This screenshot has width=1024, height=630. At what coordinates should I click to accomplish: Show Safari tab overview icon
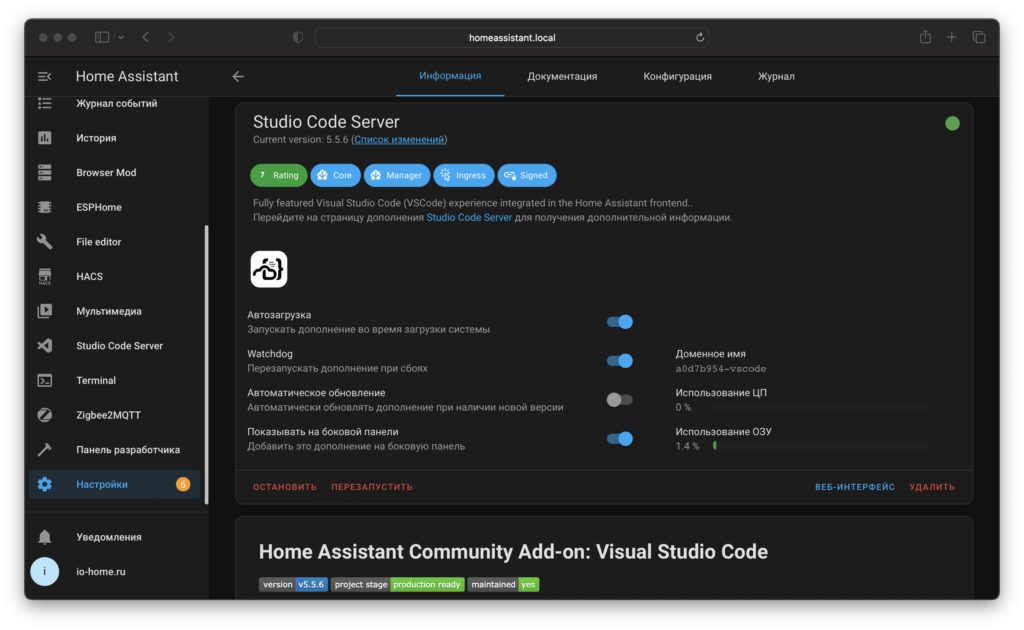(978, 37)
